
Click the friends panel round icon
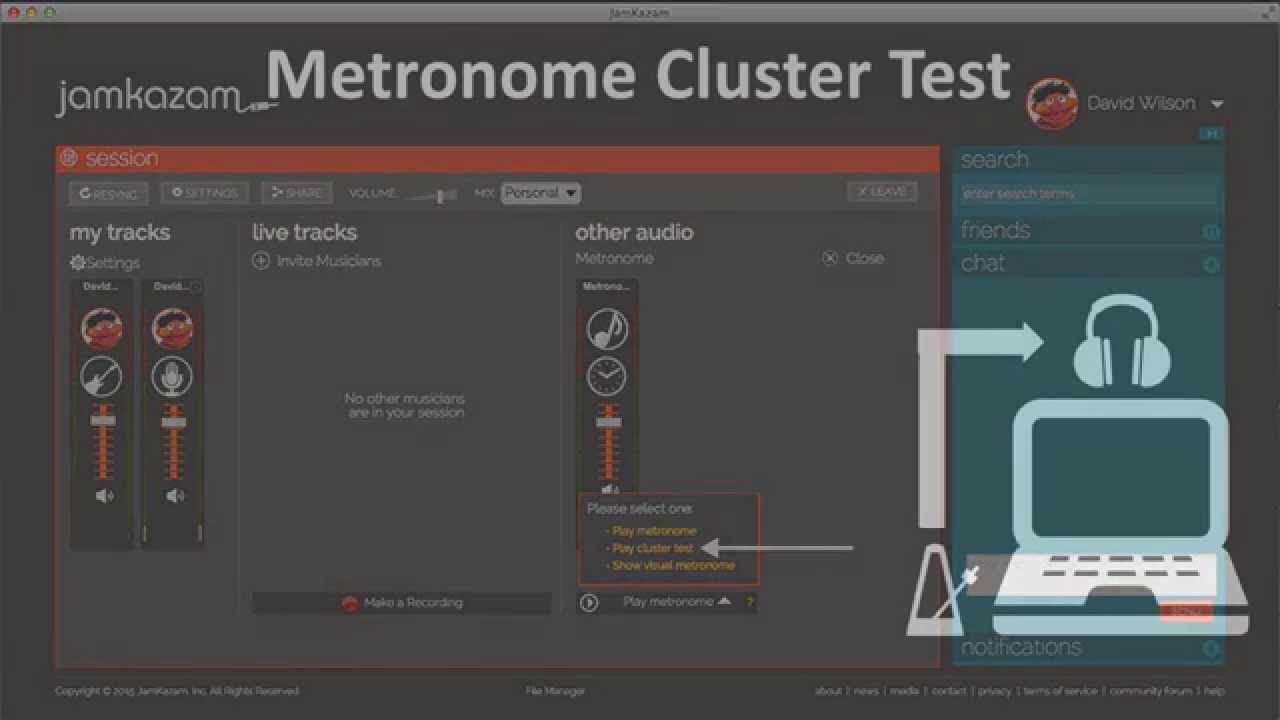click(1211, 232)
